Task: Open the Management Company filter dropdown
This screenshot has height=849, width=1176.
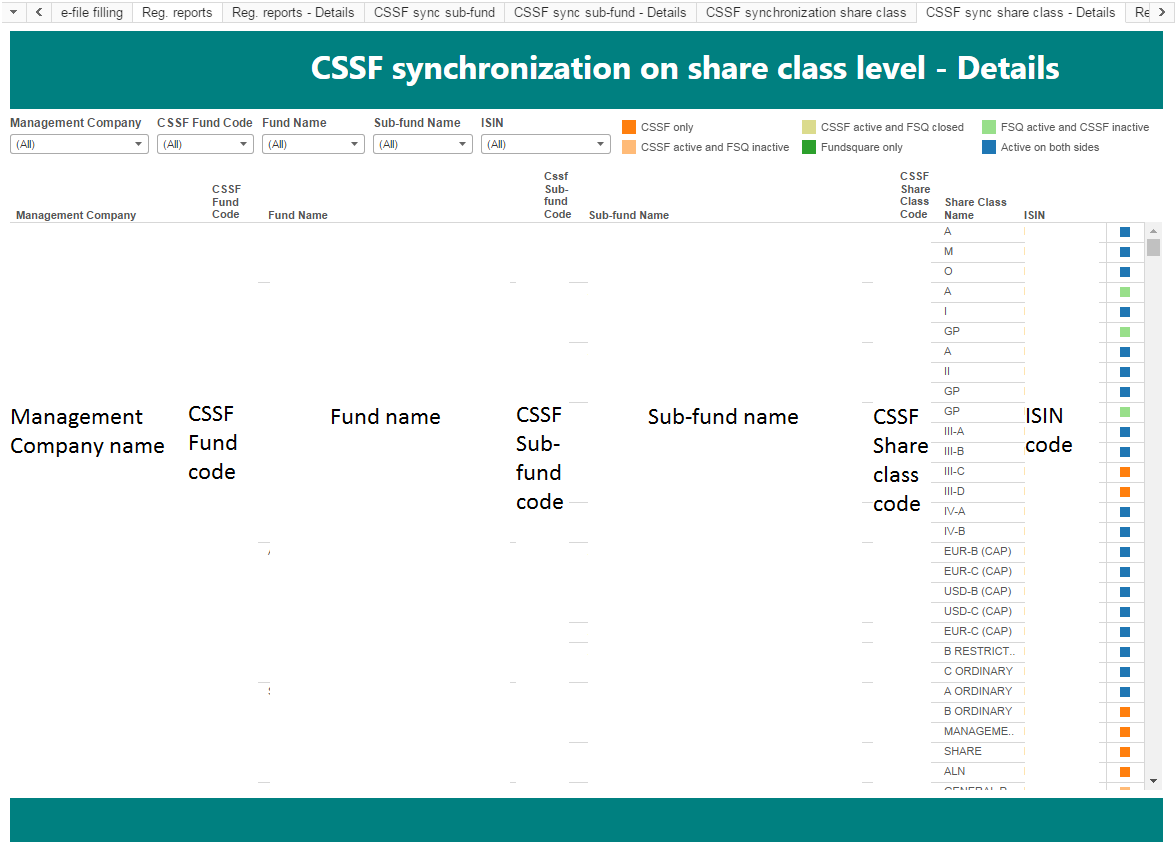Action: click(79, 144)
